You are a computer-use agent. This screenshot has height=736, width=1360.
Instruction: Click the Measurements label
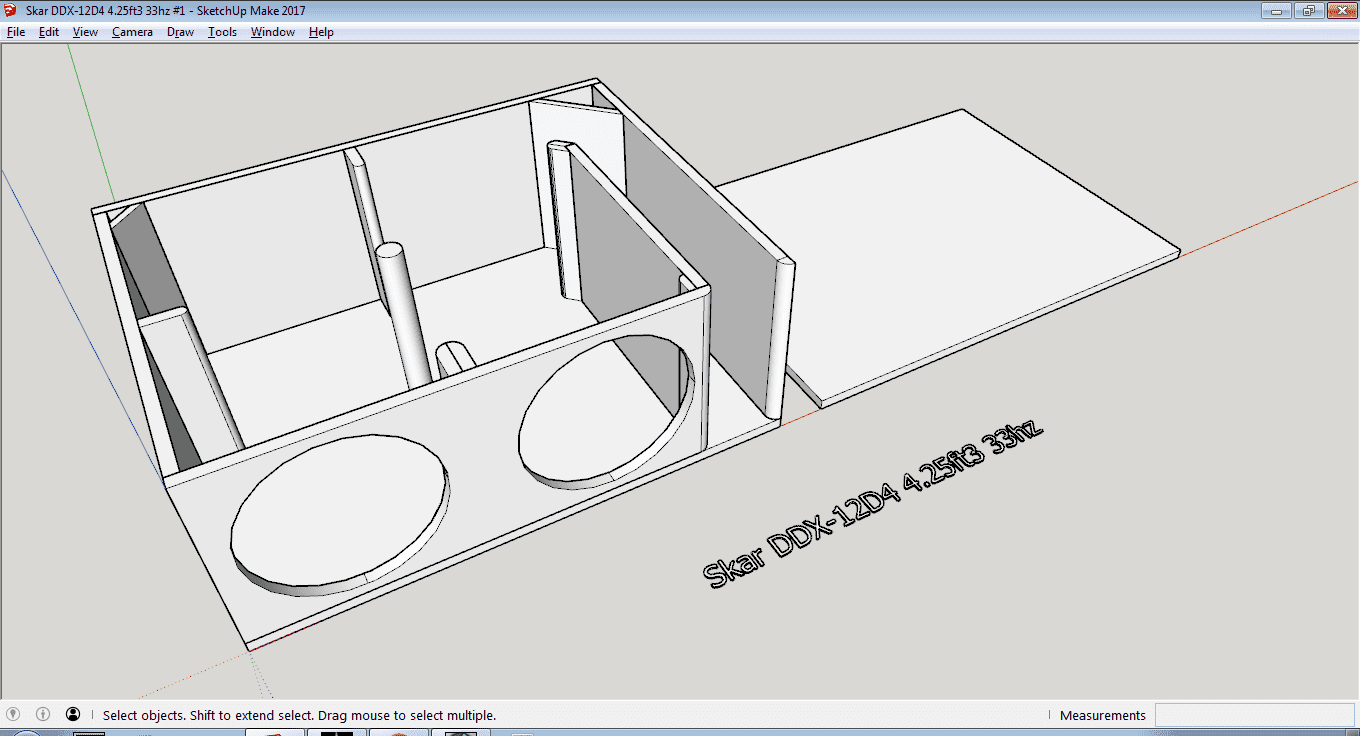[x=1103, y=716]
